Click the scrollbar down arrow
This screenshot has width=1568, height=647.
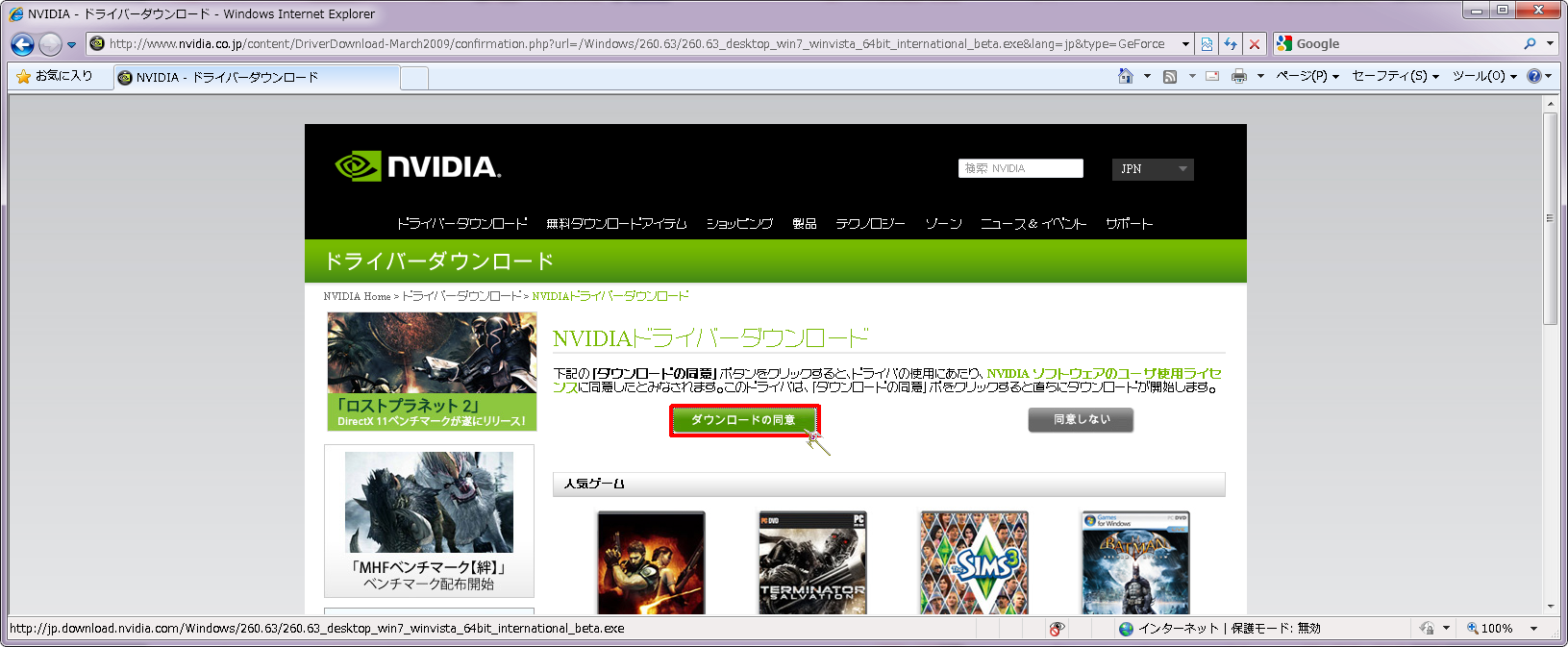click(x=1550, y=607)
